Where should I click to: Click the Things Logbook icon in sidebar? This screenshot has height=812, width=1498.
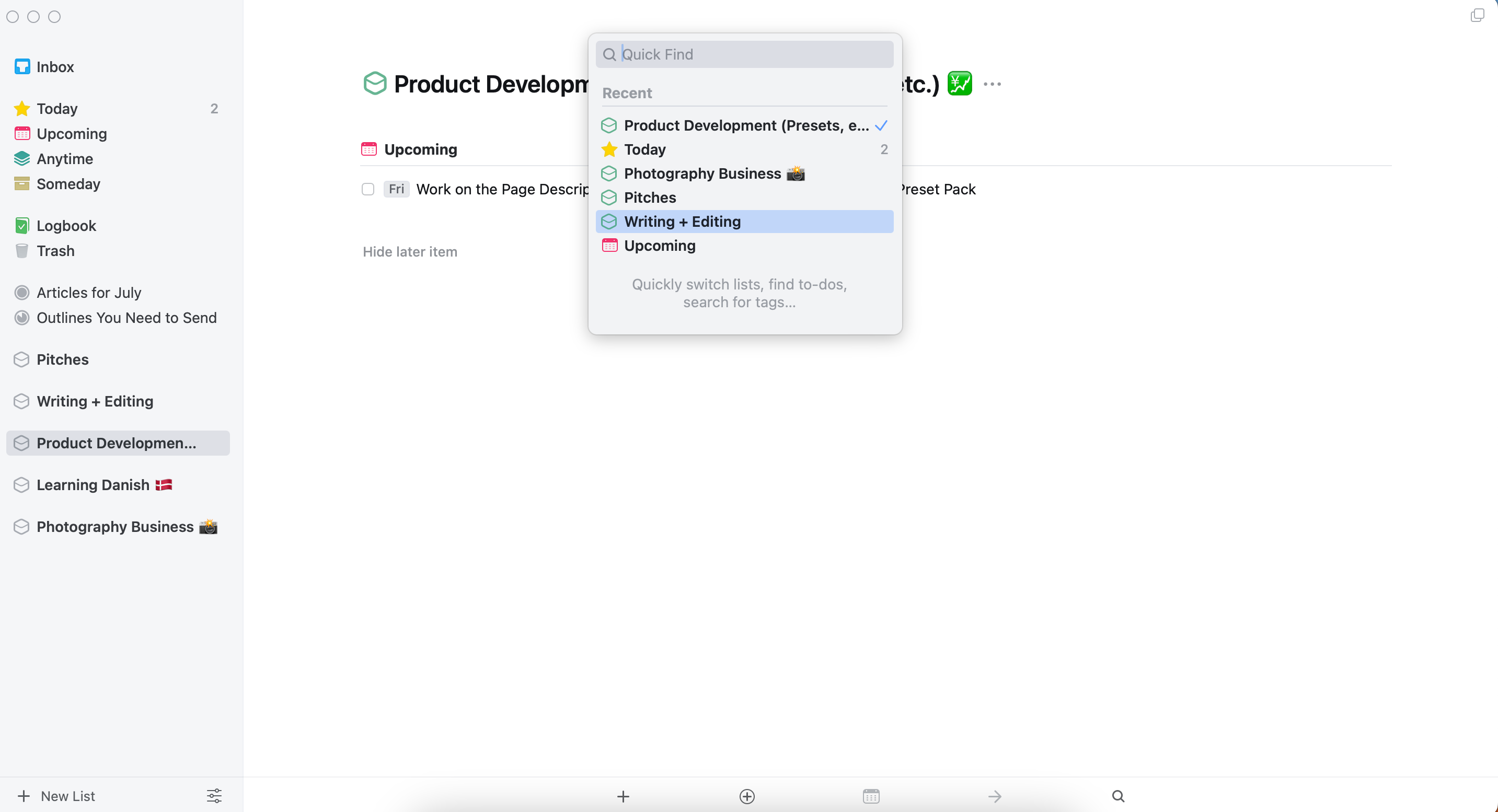(x=22, y=225)
